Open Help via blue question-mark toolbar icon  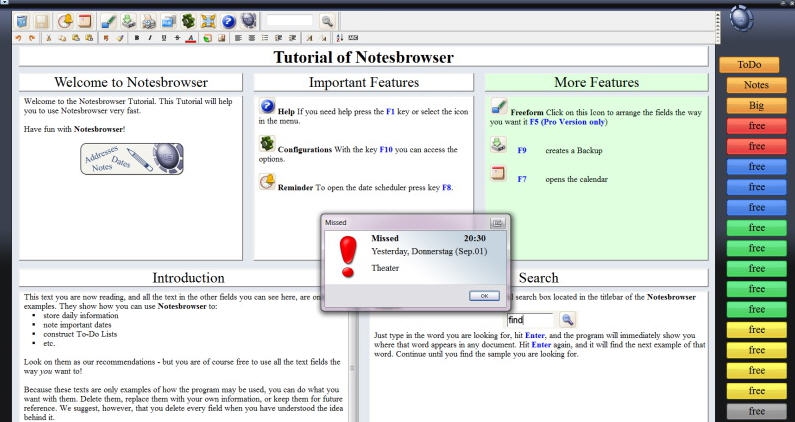coord(229,21)
